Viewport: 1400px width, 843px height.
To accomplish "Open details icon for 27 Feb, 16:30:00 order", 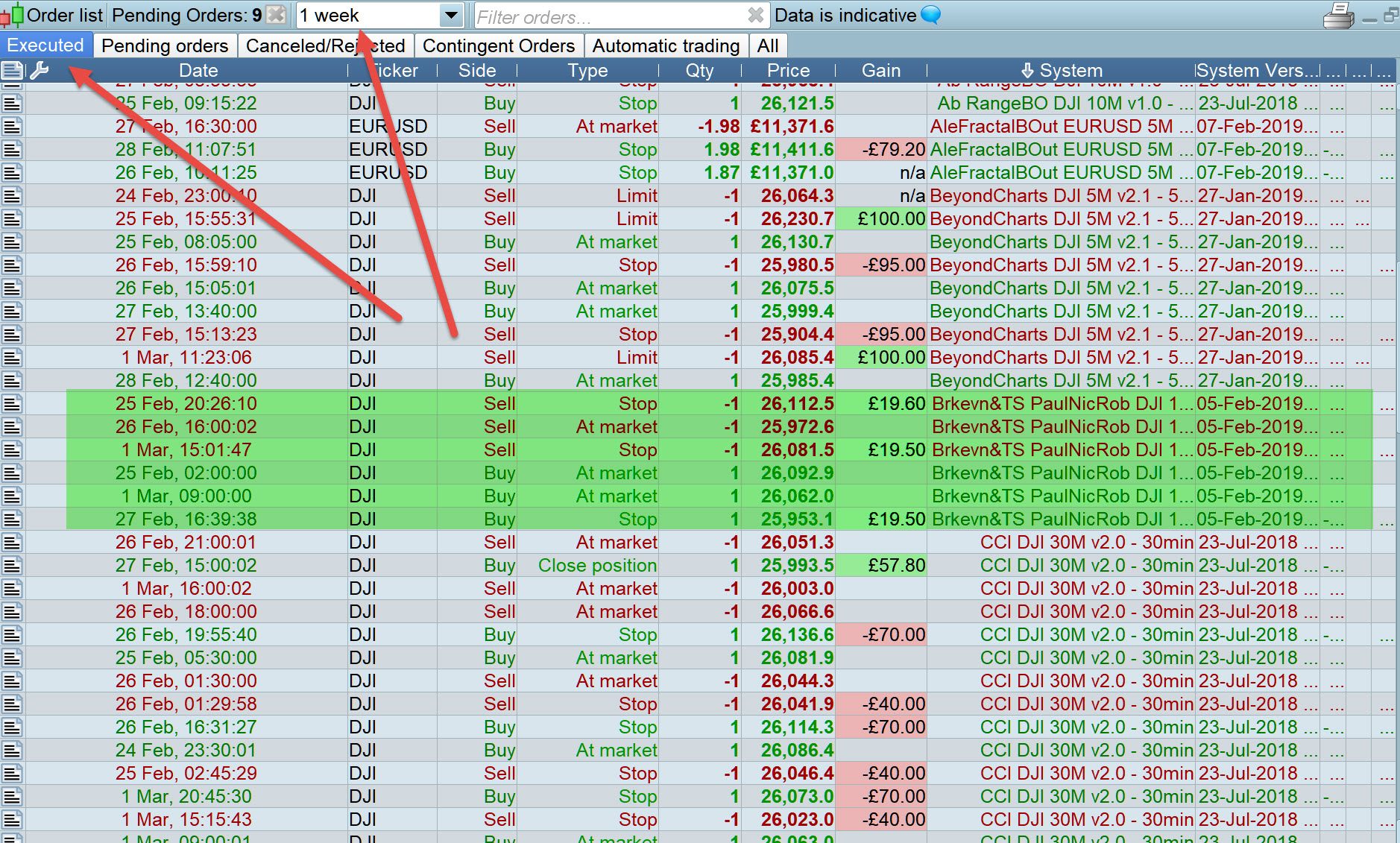I will click(x=12, y=126).
